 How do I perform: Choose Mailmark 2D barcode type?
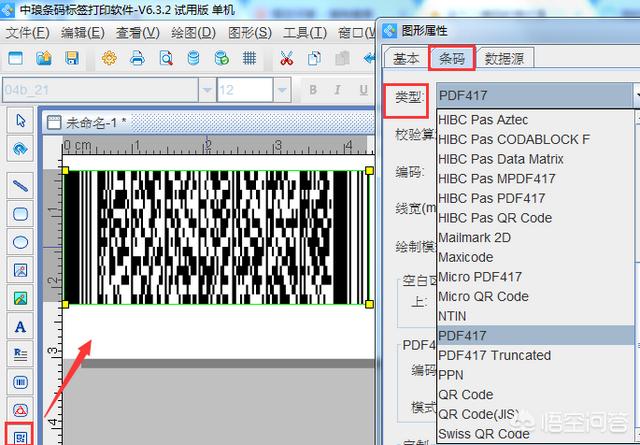pyautogui.click(x=536, y=237)
